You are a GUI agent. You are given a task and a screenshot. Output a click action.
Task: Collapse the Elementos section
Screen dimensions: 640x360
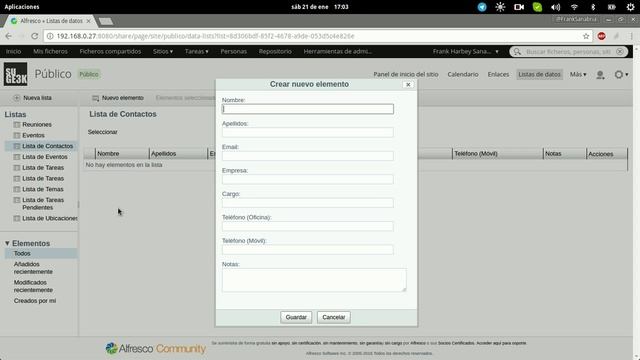pyautogui.click(x=27, y=243)
